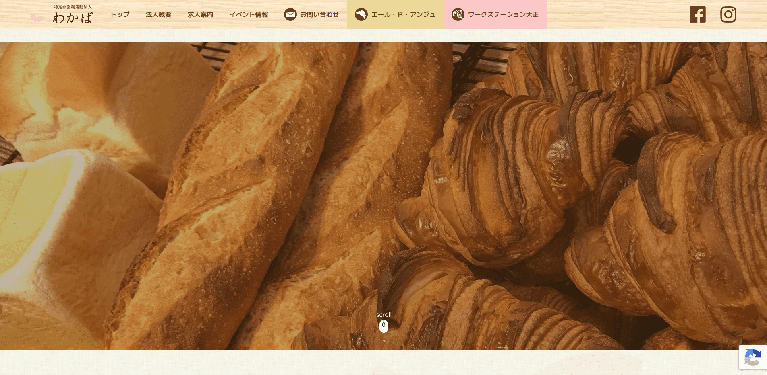Open the Facebook page icon
Screen dimensions: 767x375
[698, 15]
